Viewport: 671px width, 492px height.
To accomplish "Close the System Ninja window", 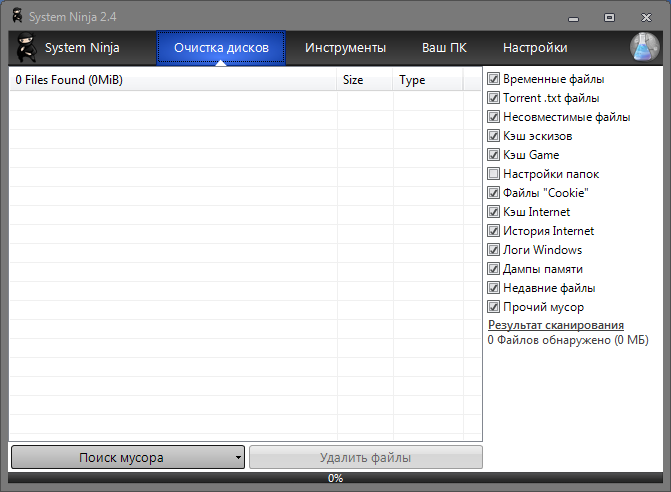I will click(x=646, y=18).
